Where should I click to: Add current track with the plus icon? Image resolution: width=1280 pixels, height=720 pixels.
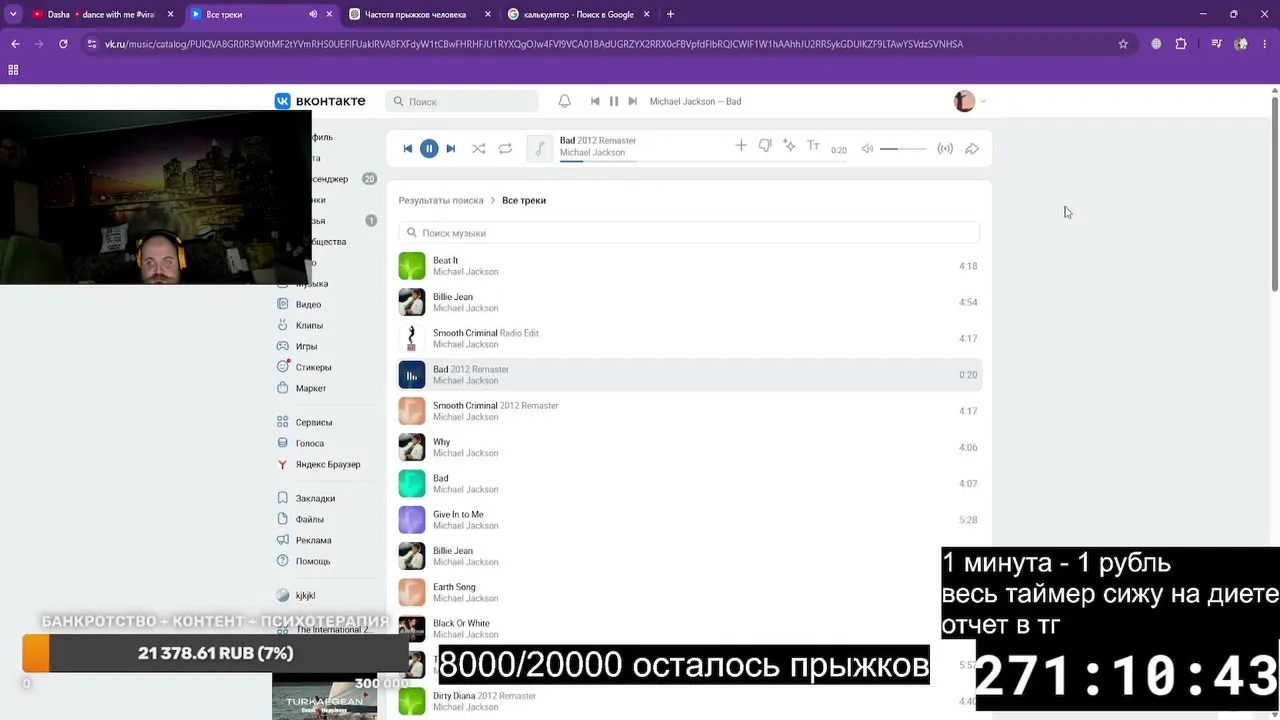click(x=741, y=146)
